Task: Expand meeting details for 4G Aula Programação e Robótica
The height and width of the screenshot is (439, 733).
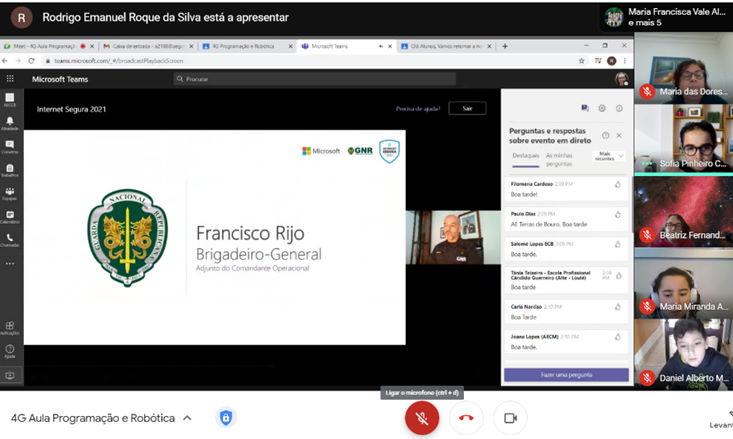Action: 187,418
